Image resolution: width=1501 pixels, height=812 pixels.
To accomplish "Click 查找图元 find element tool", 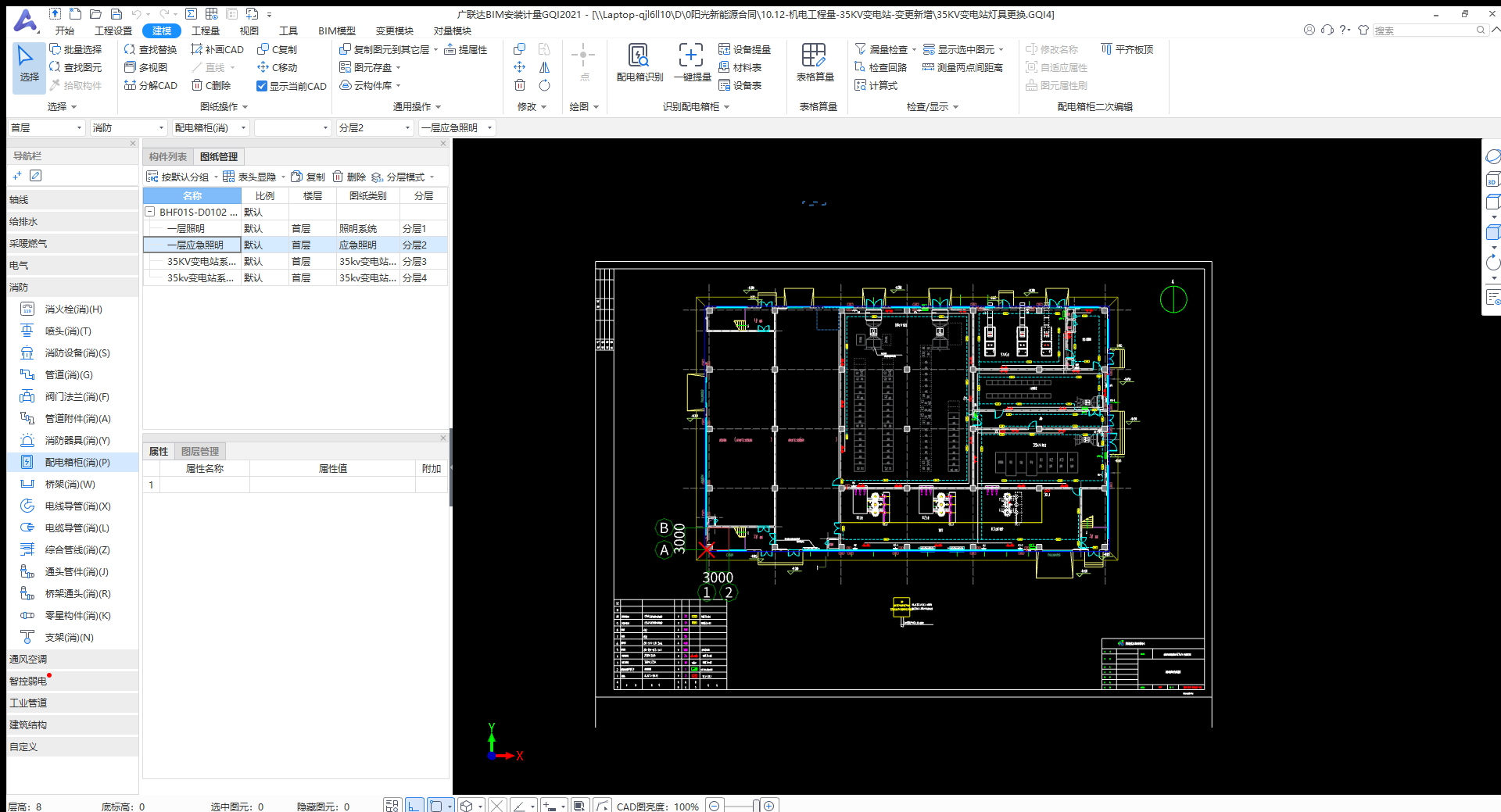I will click(x=76, y=67).
